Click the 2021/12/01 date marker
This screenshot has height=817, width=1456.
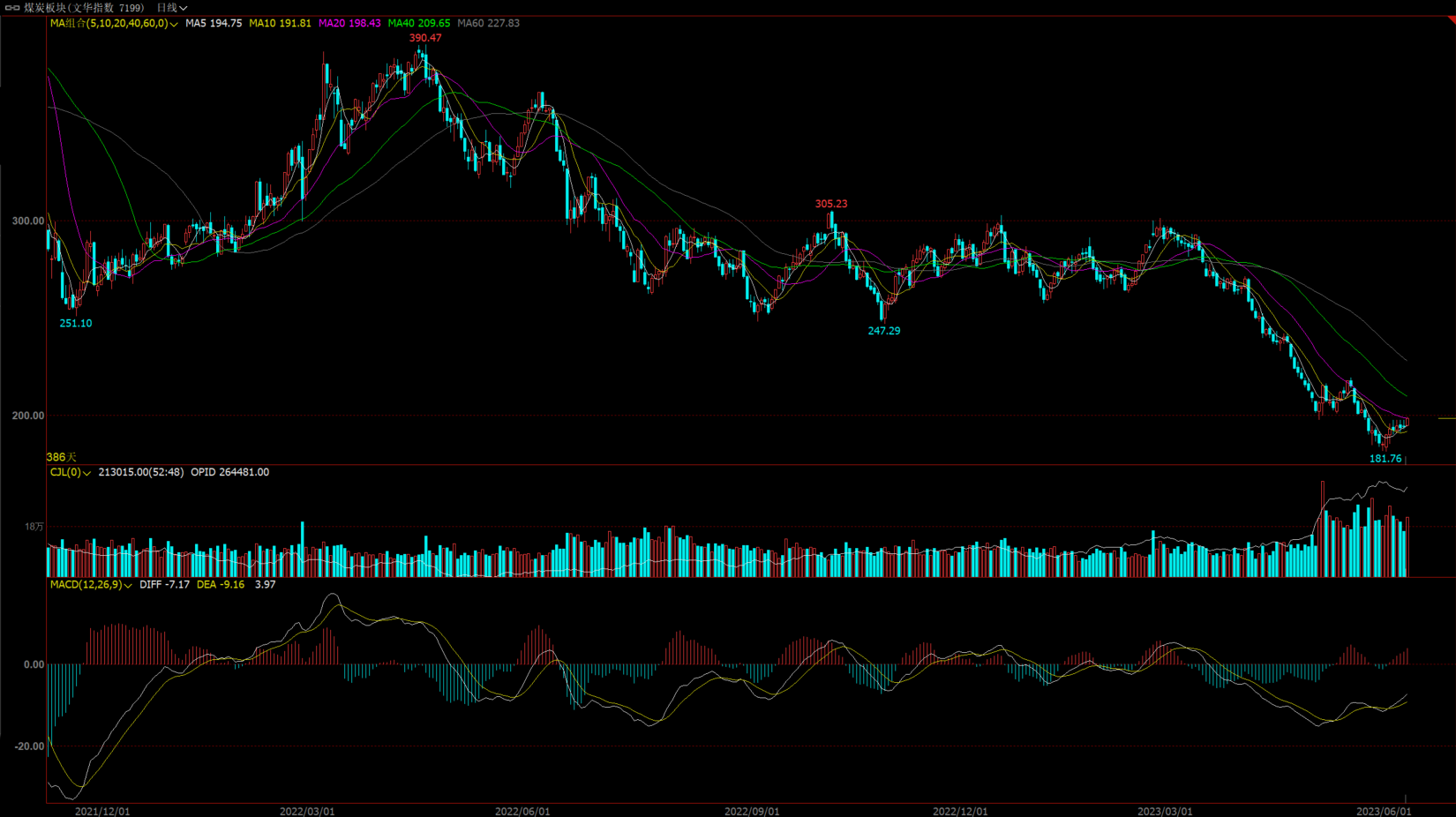point(102,812)
